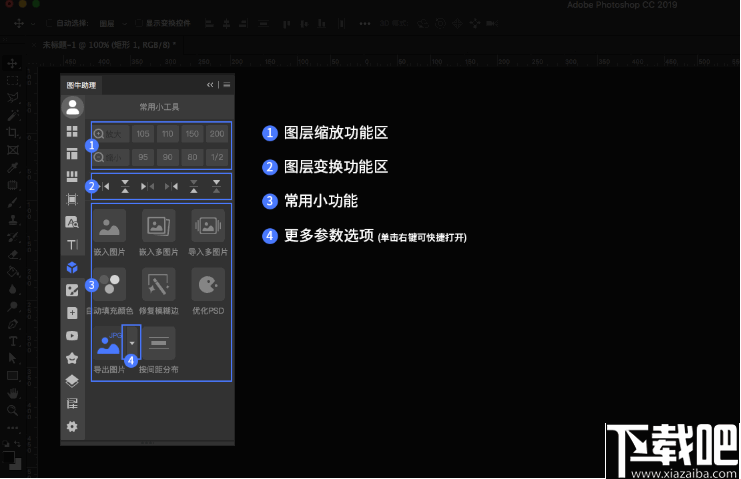
Task: Scale layer to 105 percent
Action: tap(143, 134)
